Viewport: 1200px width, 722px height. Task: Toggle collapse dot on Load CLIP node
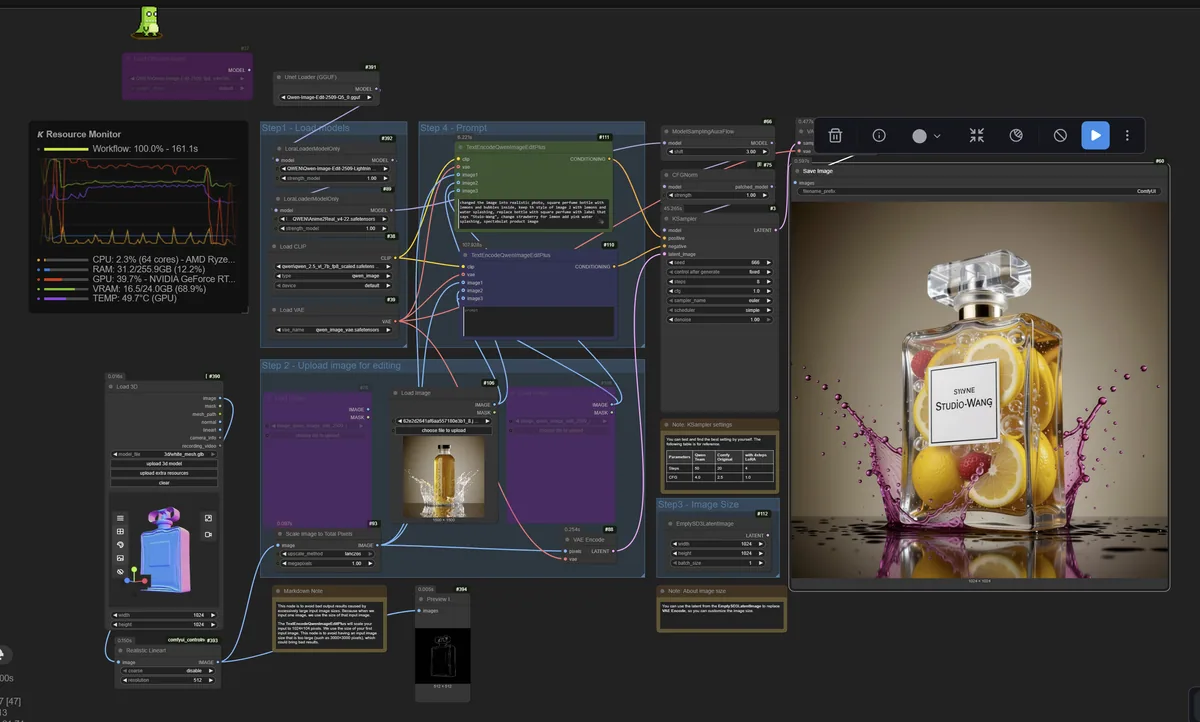click(273, 246)
